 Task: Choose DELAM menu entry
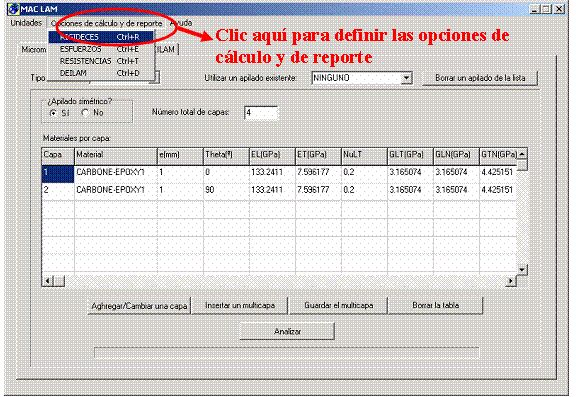click(101, 73)
